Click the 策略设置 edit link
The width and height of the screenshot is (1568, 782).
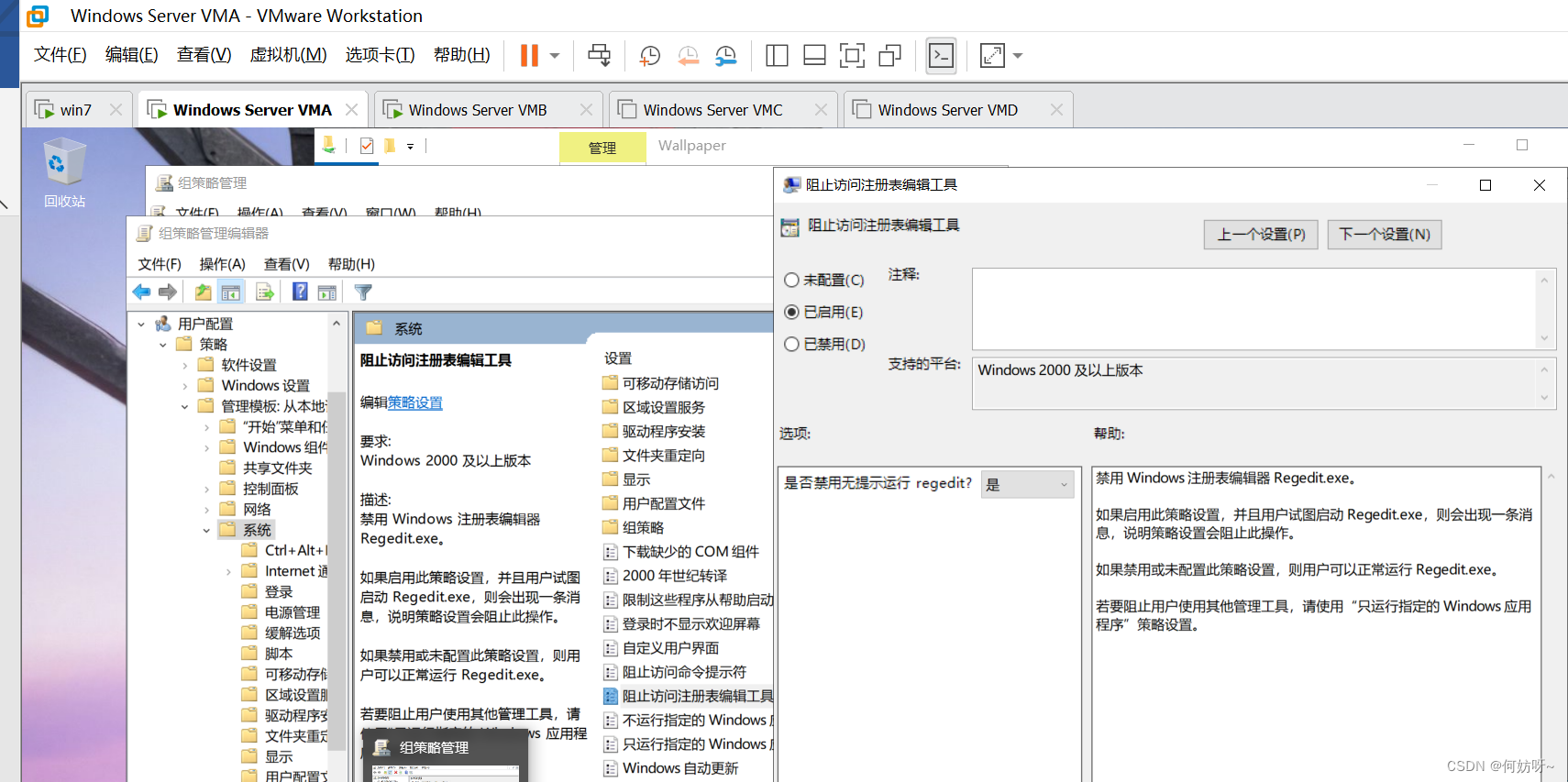pyautogui.click(x=415, y=402)
